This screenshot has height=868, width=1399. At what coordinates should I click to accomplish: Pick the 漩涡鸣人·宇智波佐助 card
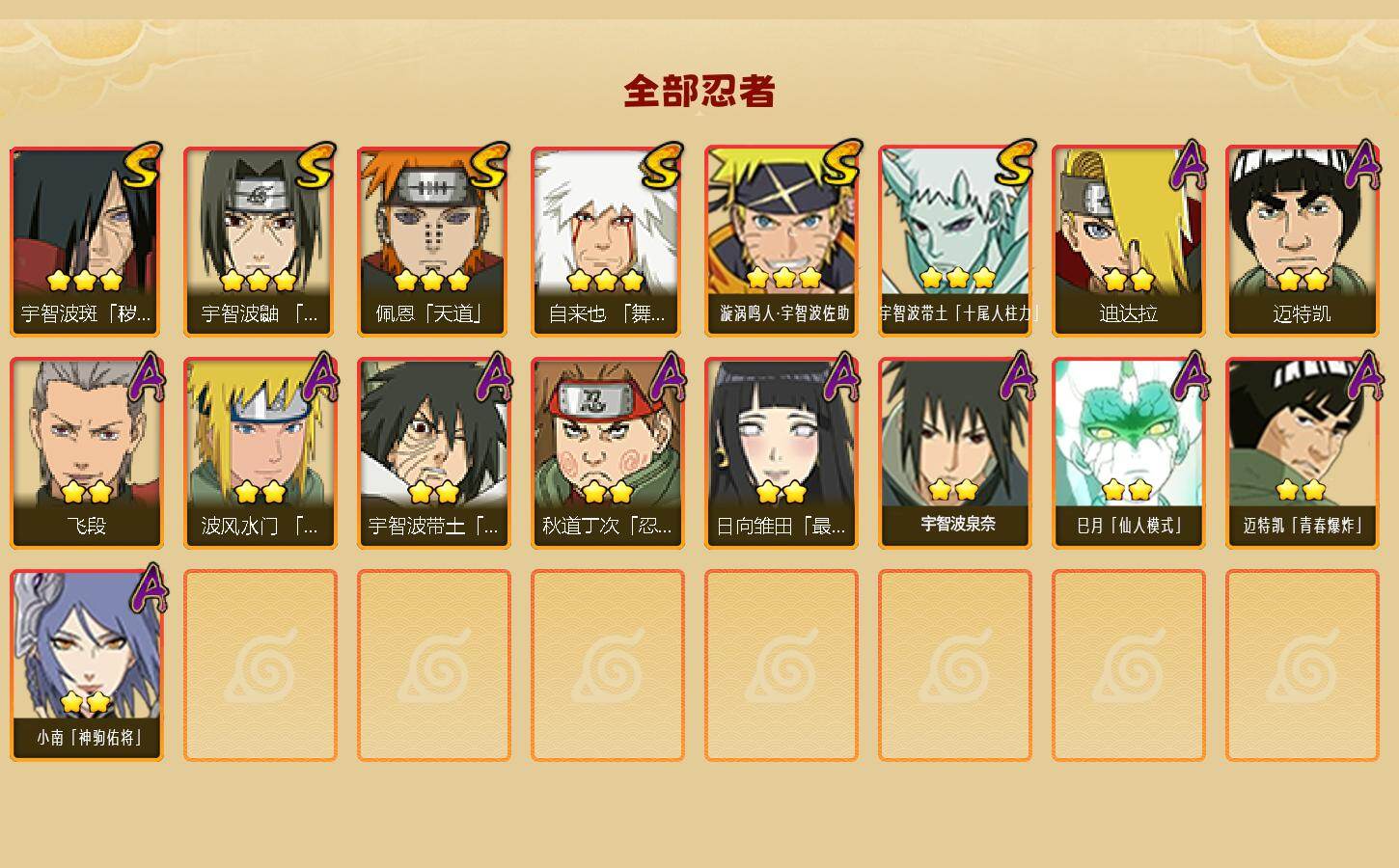782,241
